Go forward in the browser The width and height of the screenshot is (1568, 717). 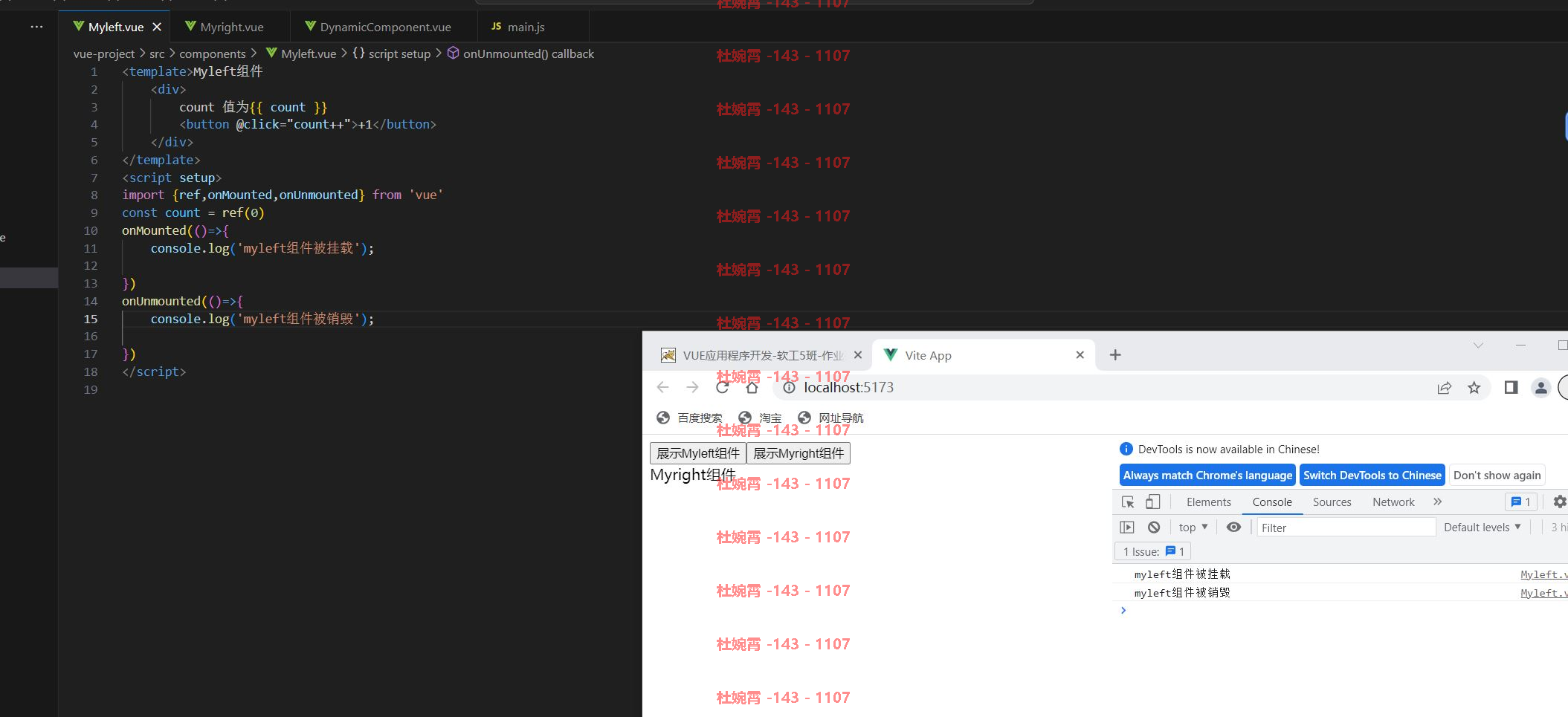[693, 387]
